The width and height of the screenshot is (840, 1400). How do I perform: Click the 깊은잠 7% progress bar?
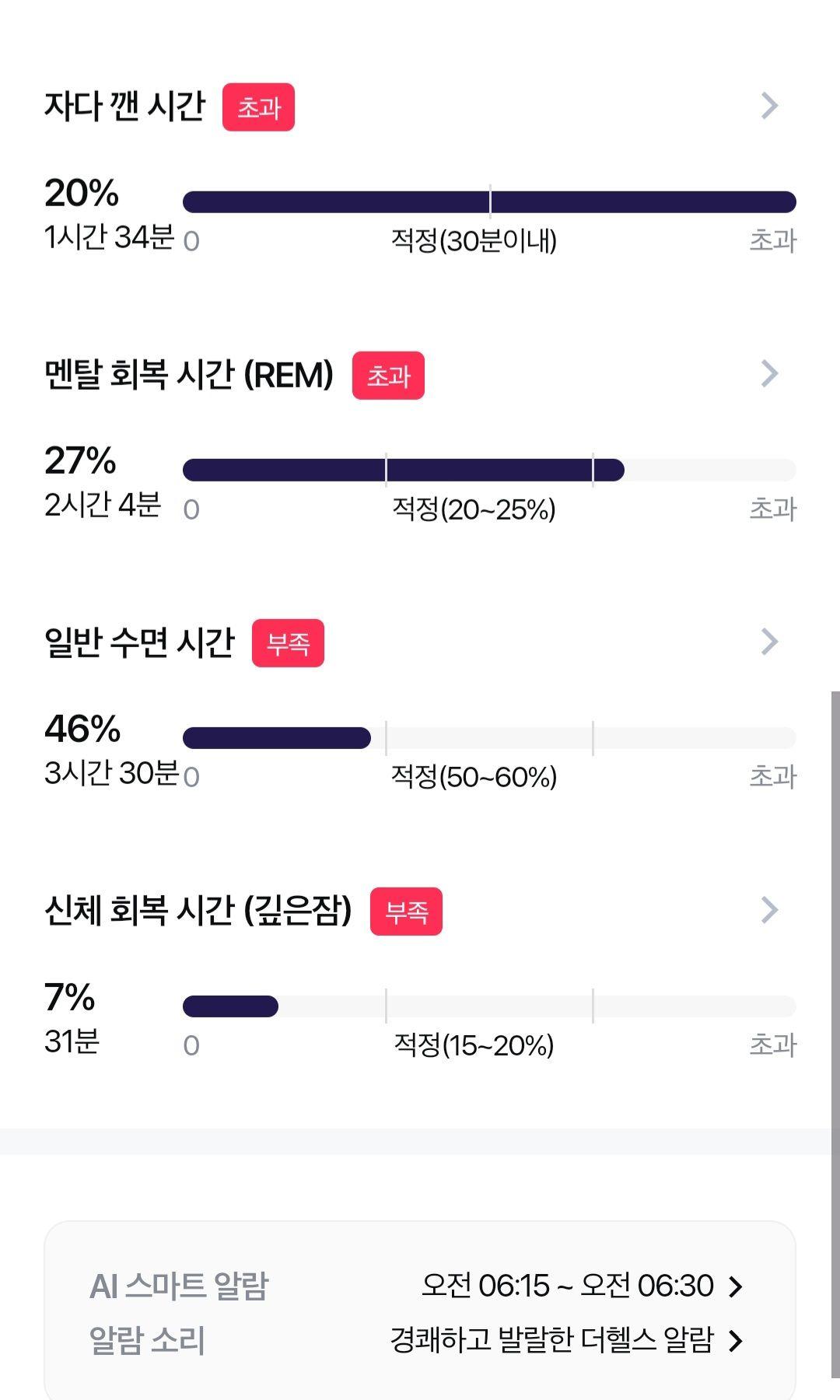click(x=231, y=1006)
